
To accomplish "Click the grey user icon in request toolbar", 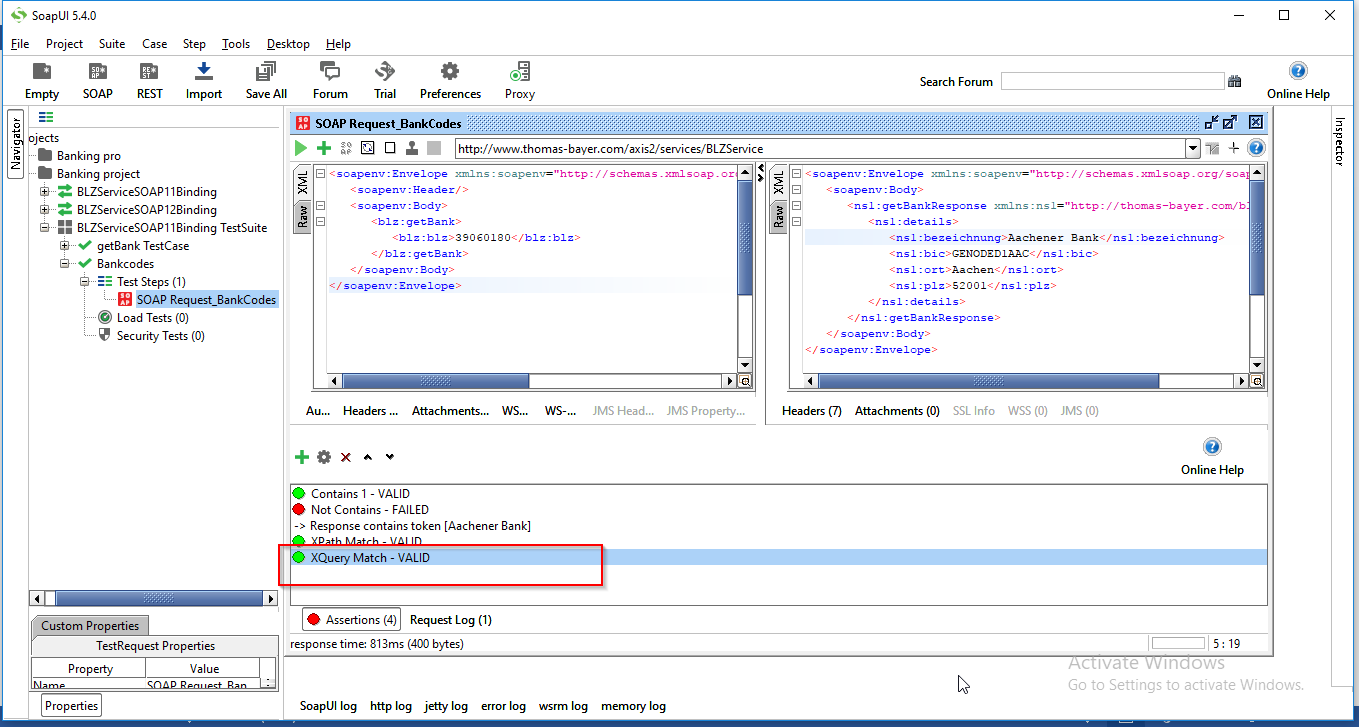I will pos(411,148).
